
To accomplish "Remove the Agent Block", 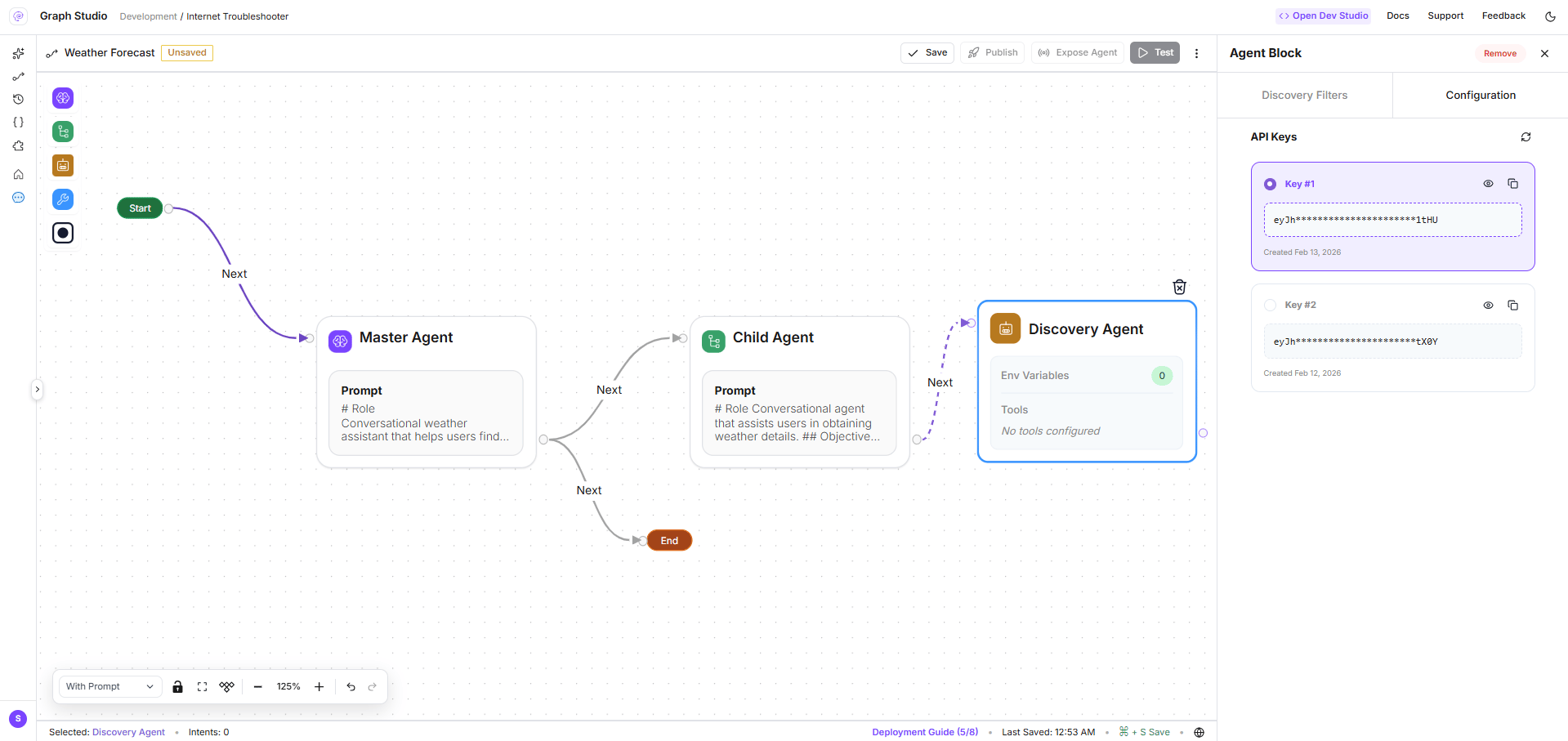I will (1500, 53).
